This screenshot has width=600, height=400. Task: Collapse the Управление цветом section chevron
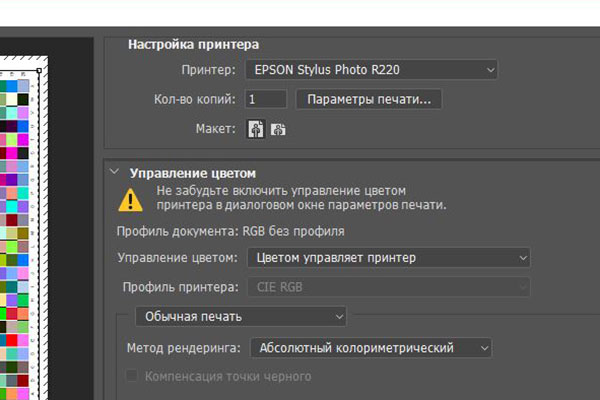pyautogui.click(x=114, y=171)
